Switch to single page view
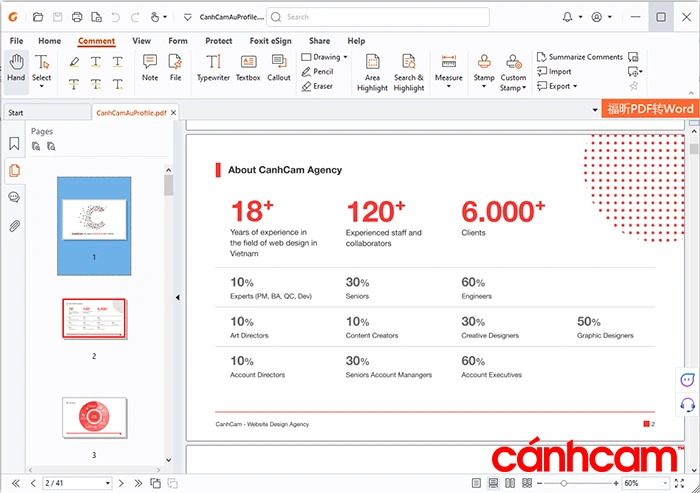 tap(476, 483)
